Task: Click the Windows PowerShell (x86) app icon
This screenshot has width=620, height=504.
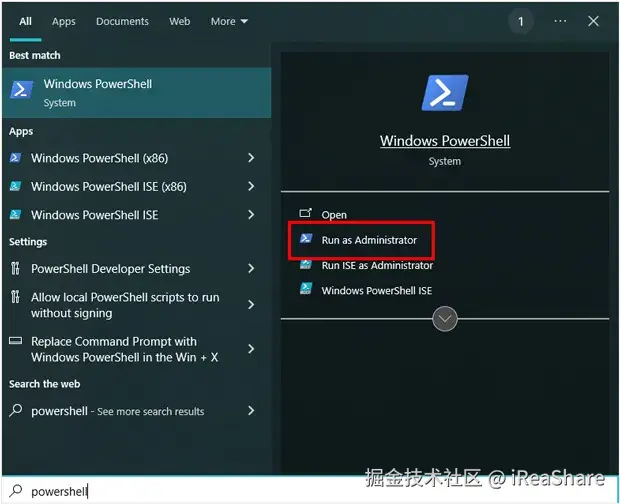Action: point(15,158)
